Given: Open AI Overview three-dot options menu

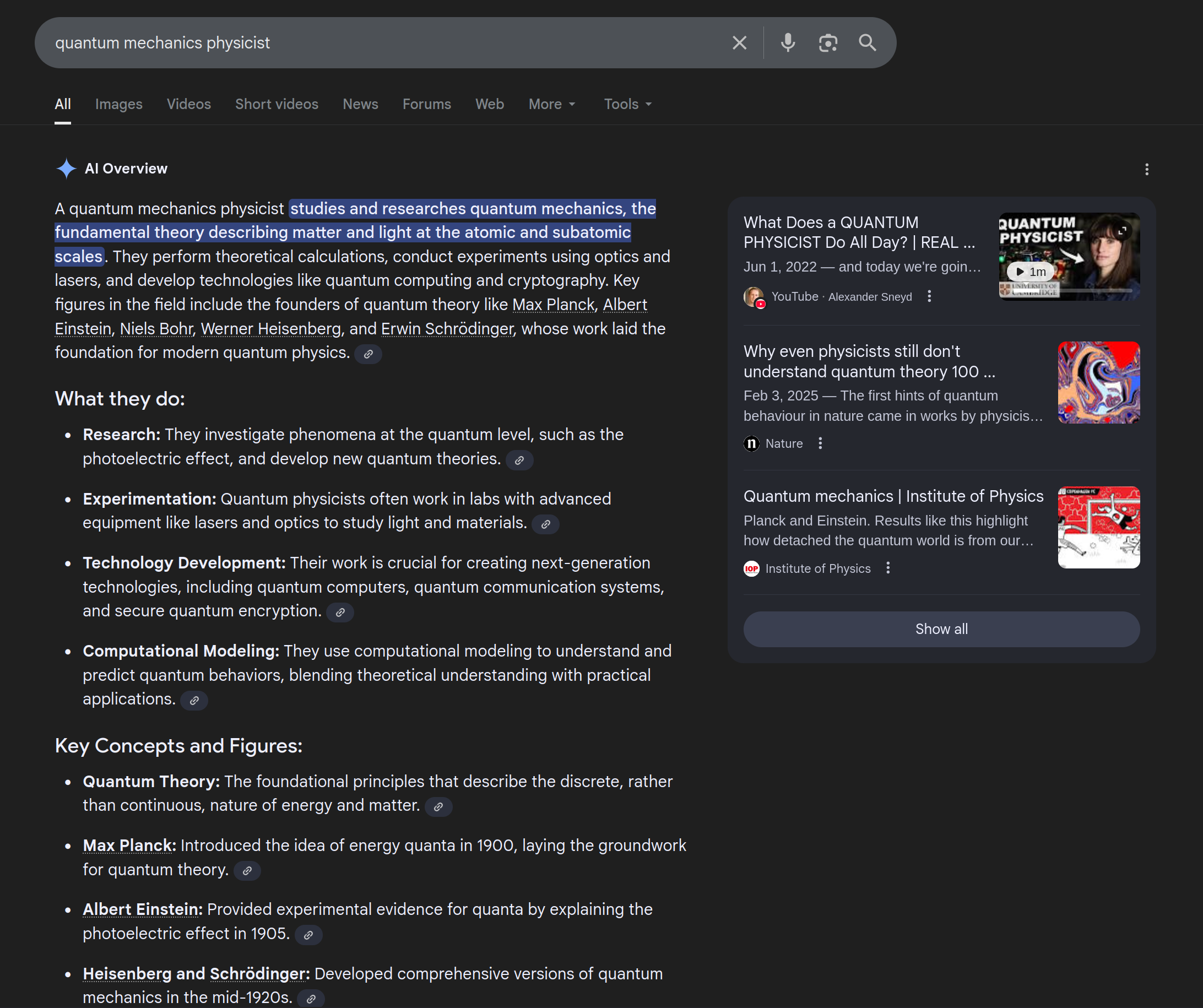Looking at the screenshot, I should (x=1146, y=169).
